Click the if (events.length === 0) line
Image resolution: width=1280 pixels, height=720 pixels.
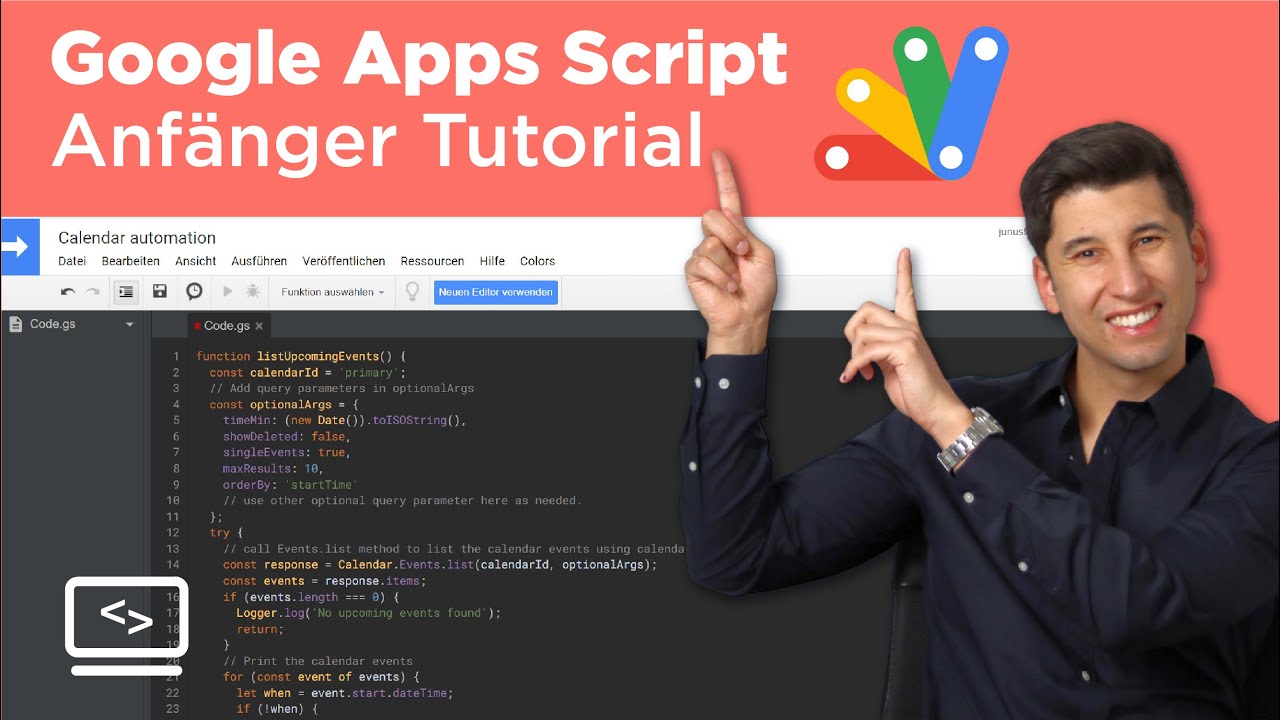311,596
